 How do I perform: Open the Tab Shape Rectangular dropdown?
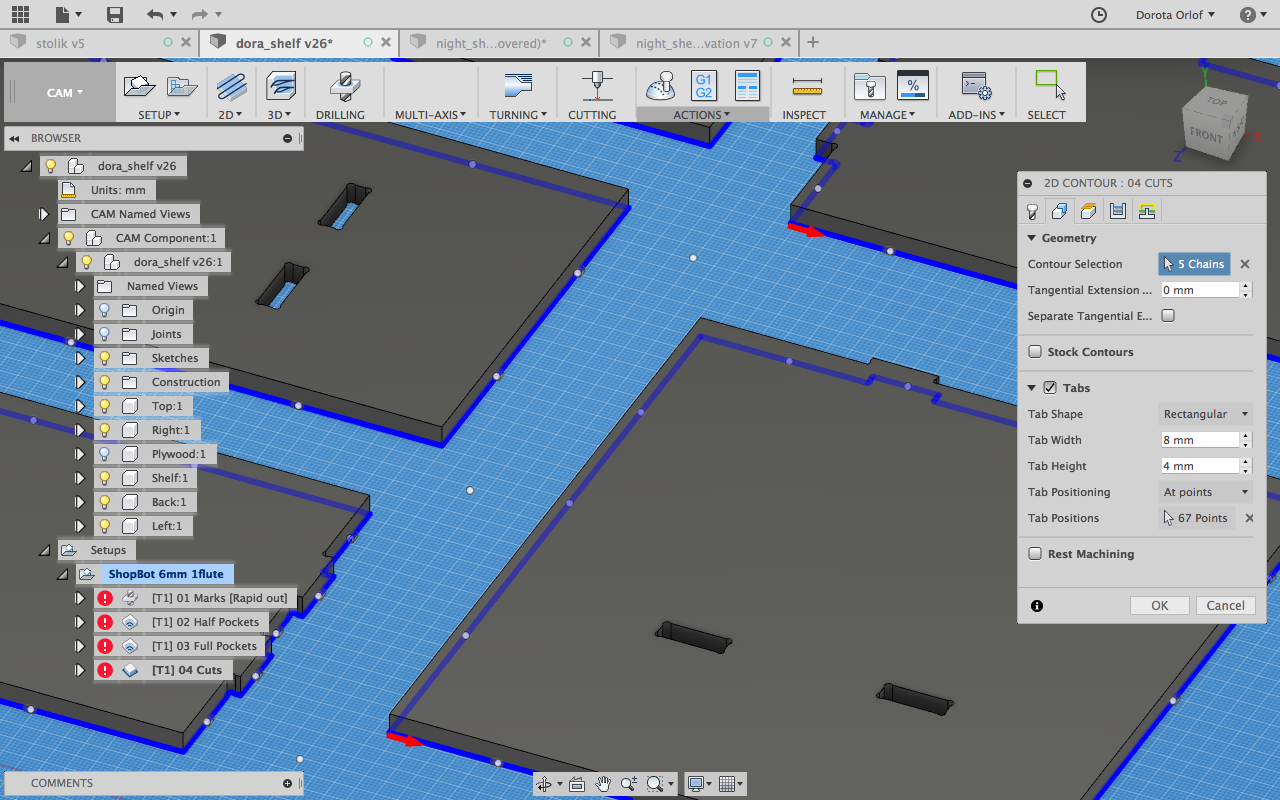coord(1206,414)
